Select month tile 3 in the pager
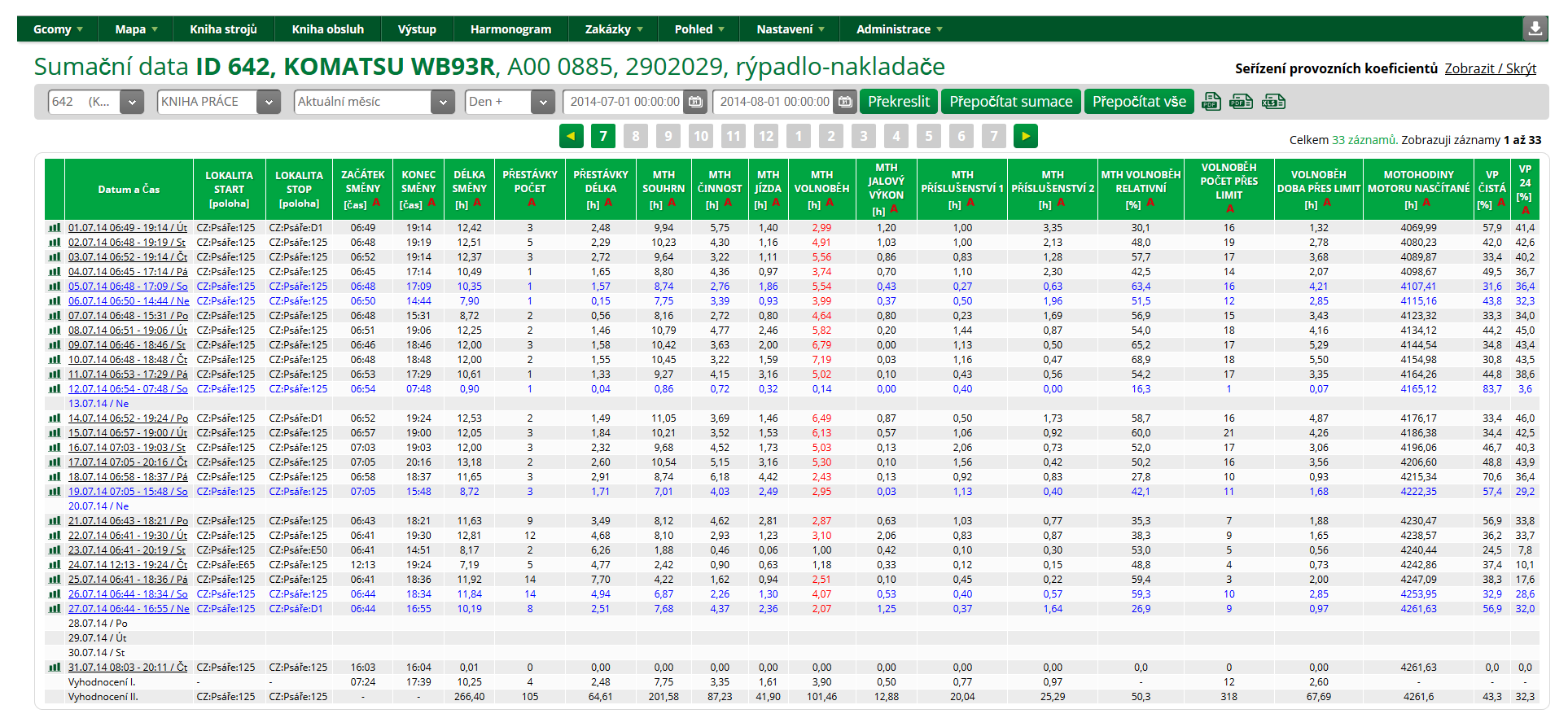 coord(864,136)
